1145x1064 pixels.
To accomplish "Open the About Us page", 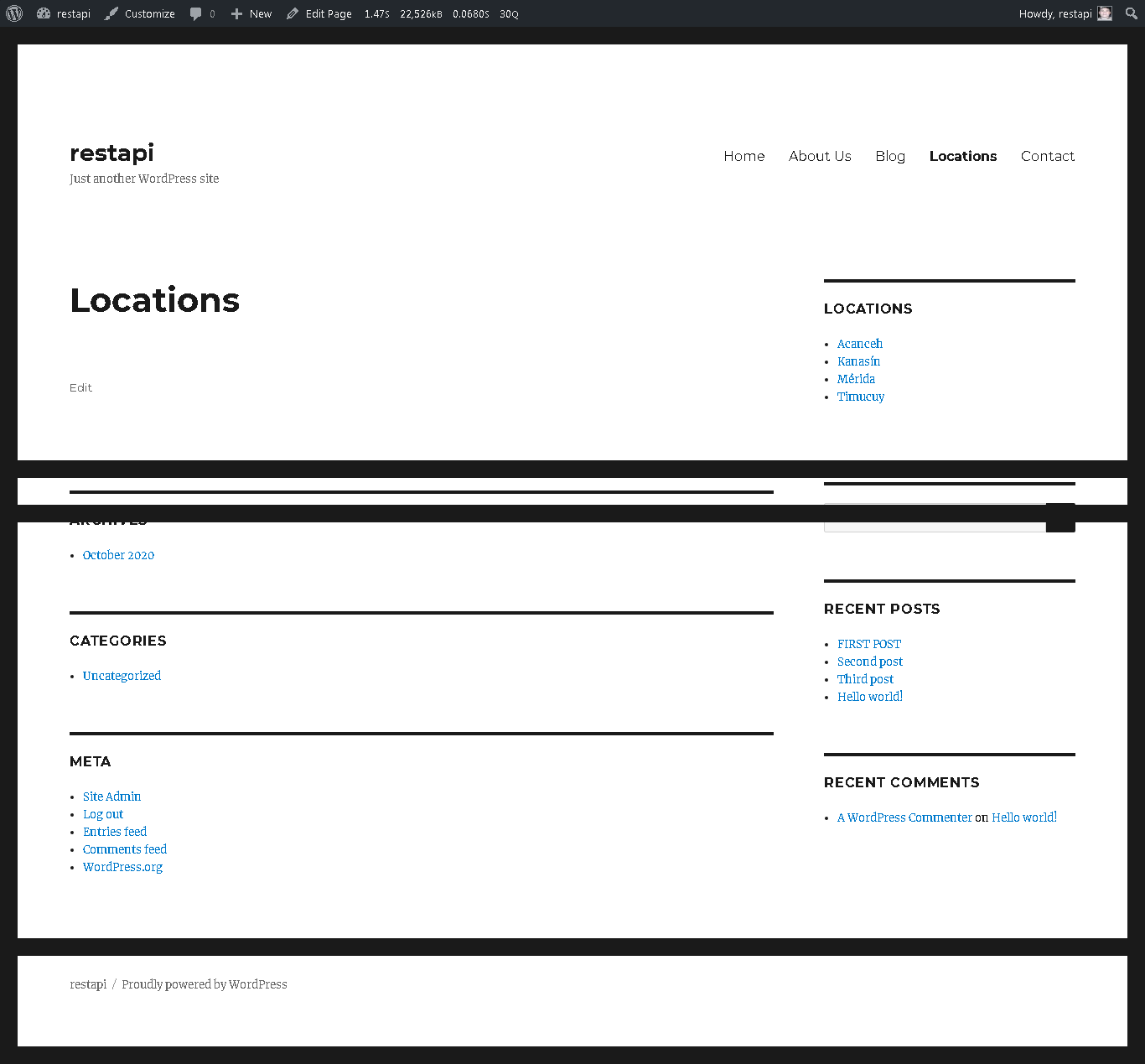I will click(820, 156).
